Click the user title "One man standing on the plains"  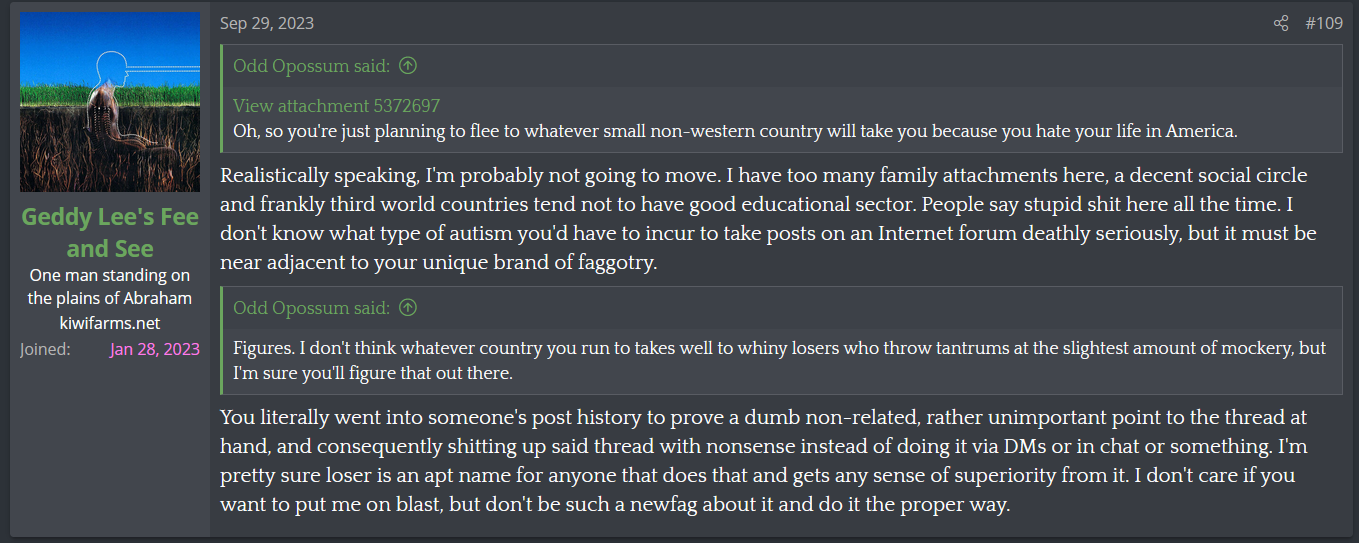coord(110,286)
